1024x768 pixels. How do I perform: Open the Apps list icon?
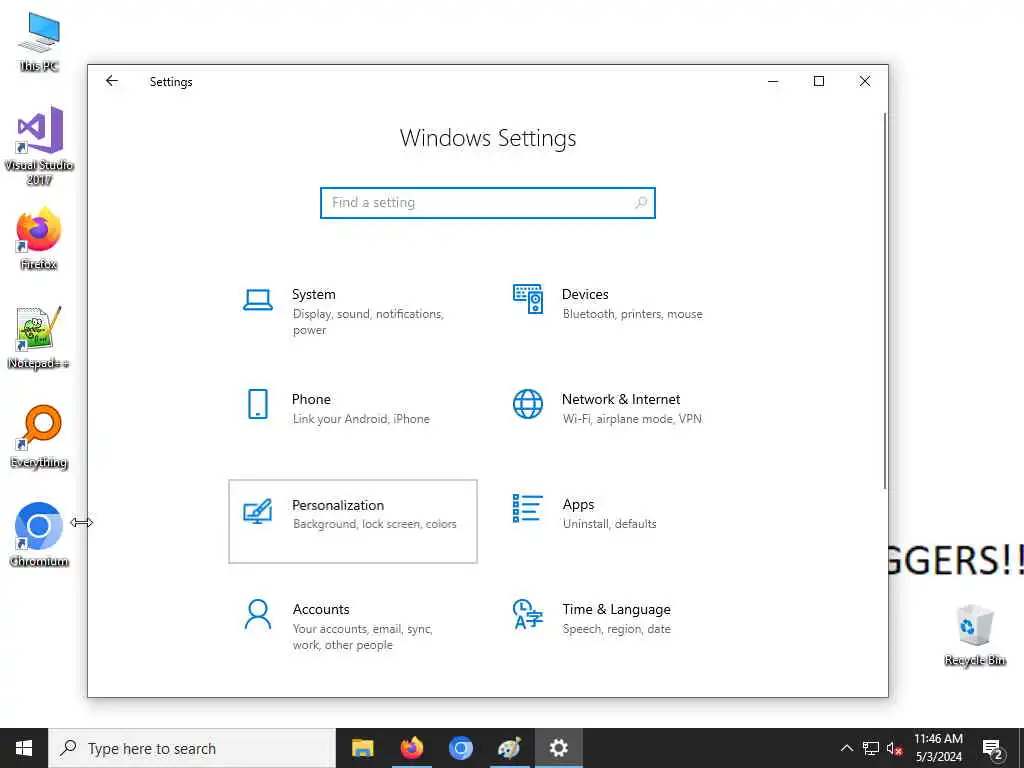click(528, 508)
